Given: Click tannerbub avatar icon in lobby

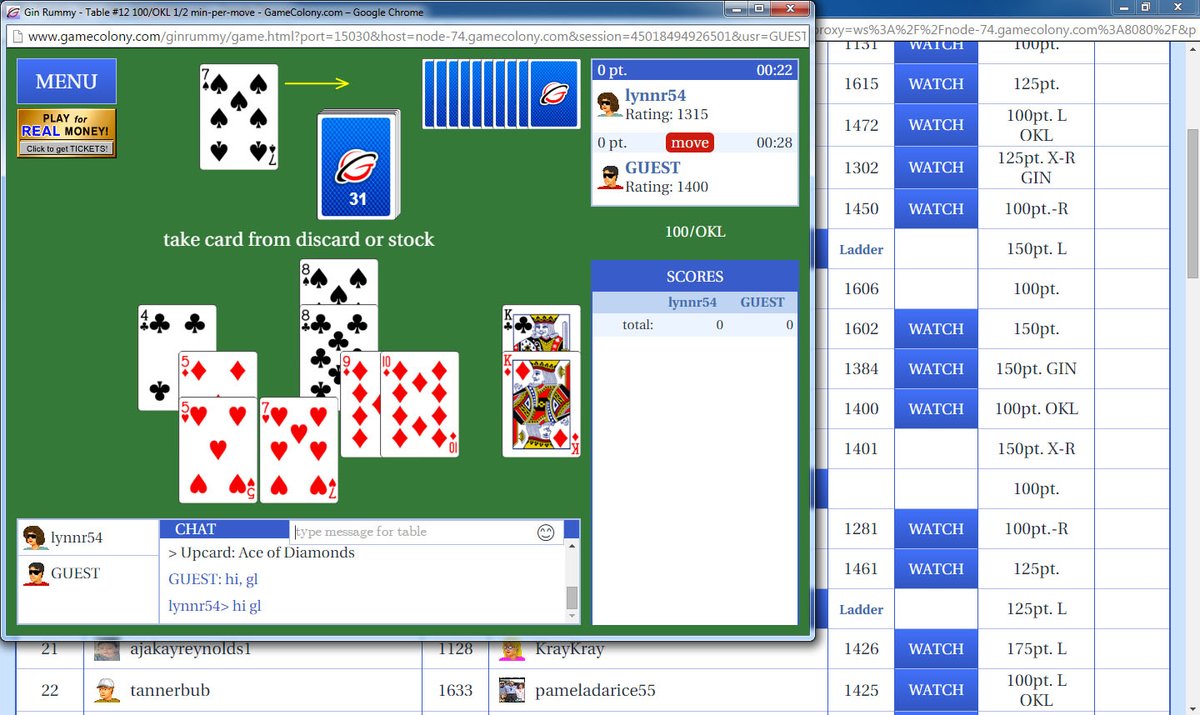Looking at the screenshot, I should (x=107, y=690).
